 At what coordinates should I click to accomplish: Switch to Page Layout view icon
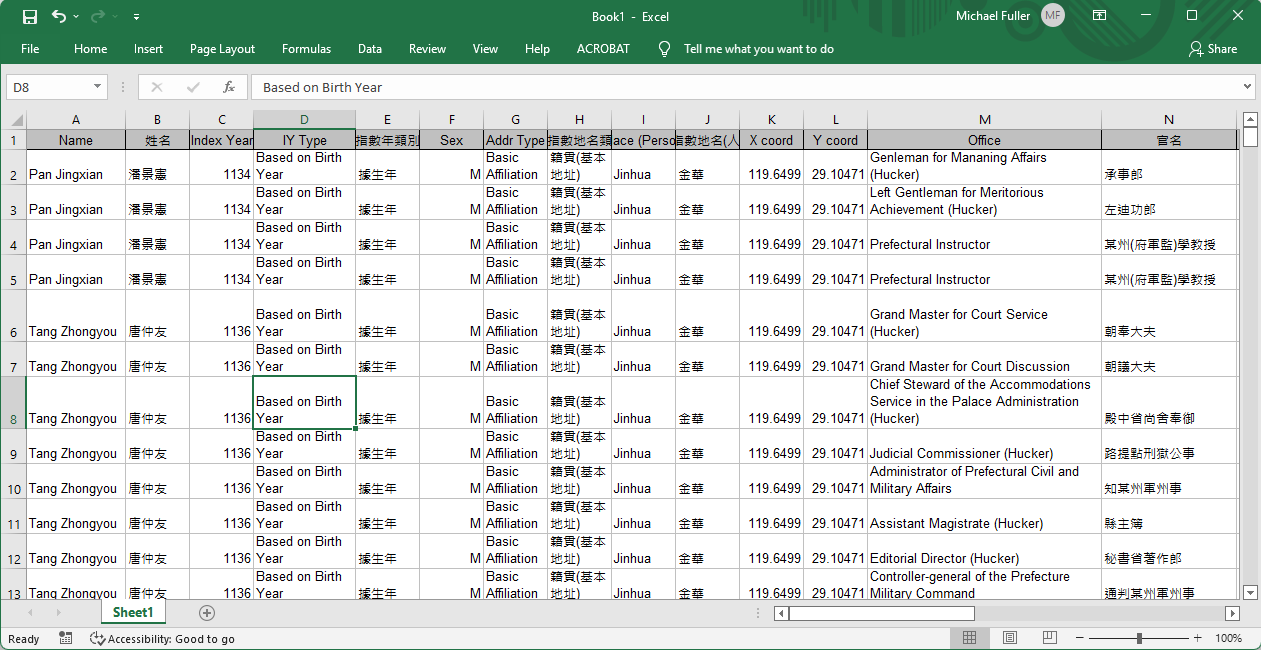tap(1009, 638)
